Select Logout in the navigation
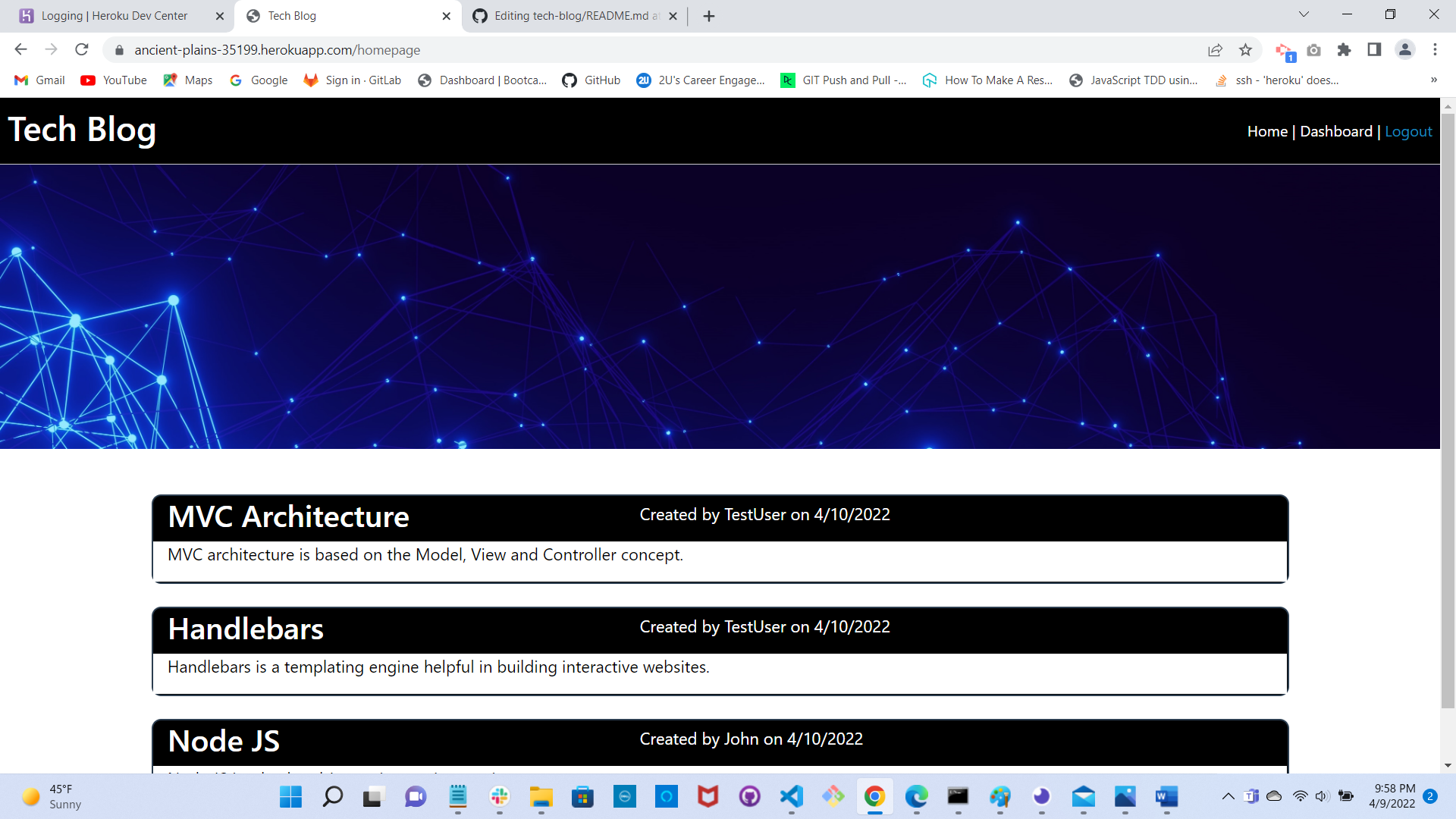1456x819 pixels. click(x=1408, y=130)
